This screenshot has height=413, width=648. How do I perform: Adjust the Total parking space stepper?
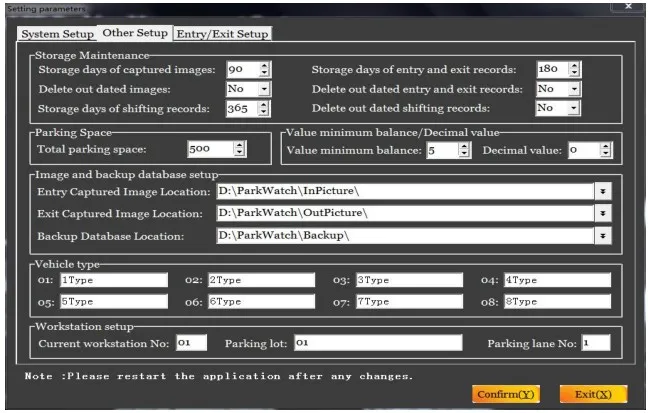pos(239,149)
